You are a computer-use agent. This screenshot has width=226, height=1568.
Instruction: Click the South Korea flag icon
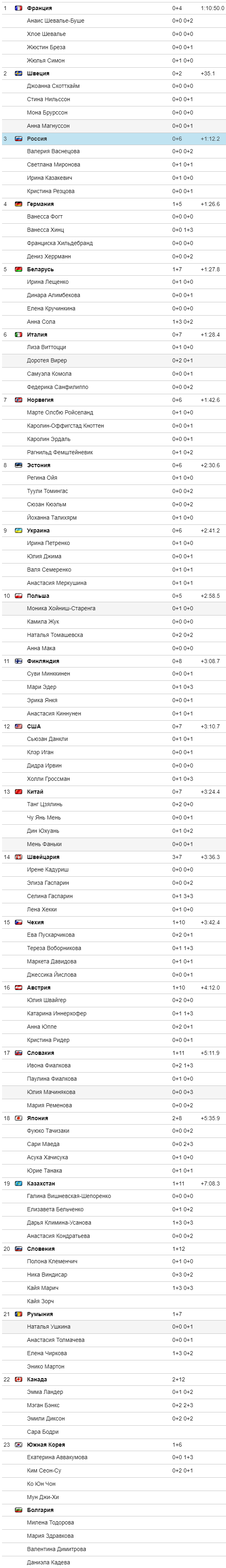pos(18,1444)
